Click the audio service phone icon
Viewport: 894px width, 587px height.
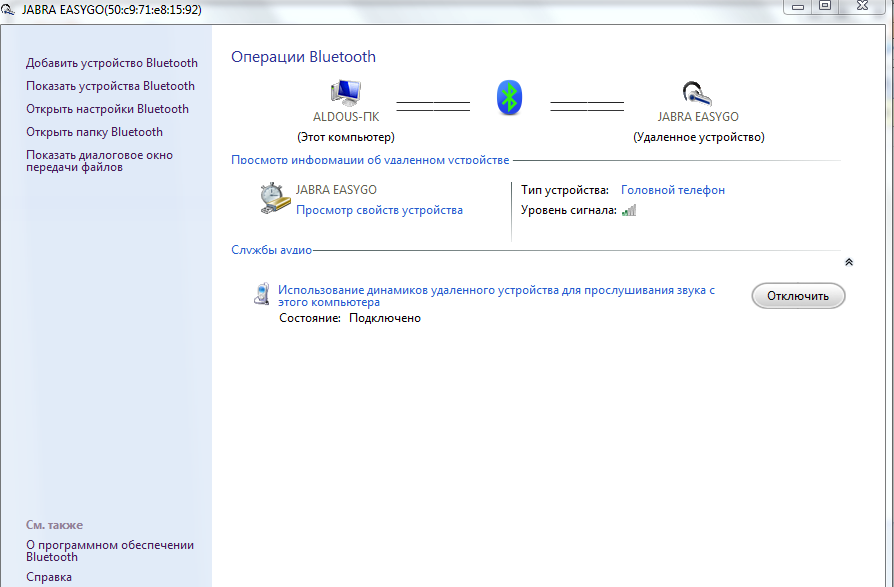pos(262,294)
